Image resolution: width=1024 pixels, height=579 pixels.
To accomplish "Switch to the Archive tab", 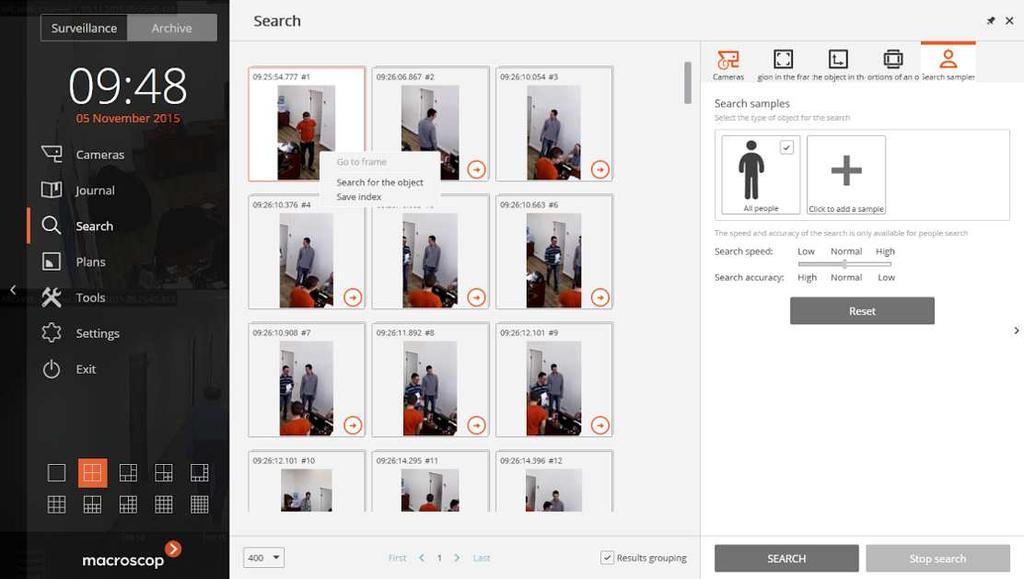I will pyautogui.click(x=172, y=28).
